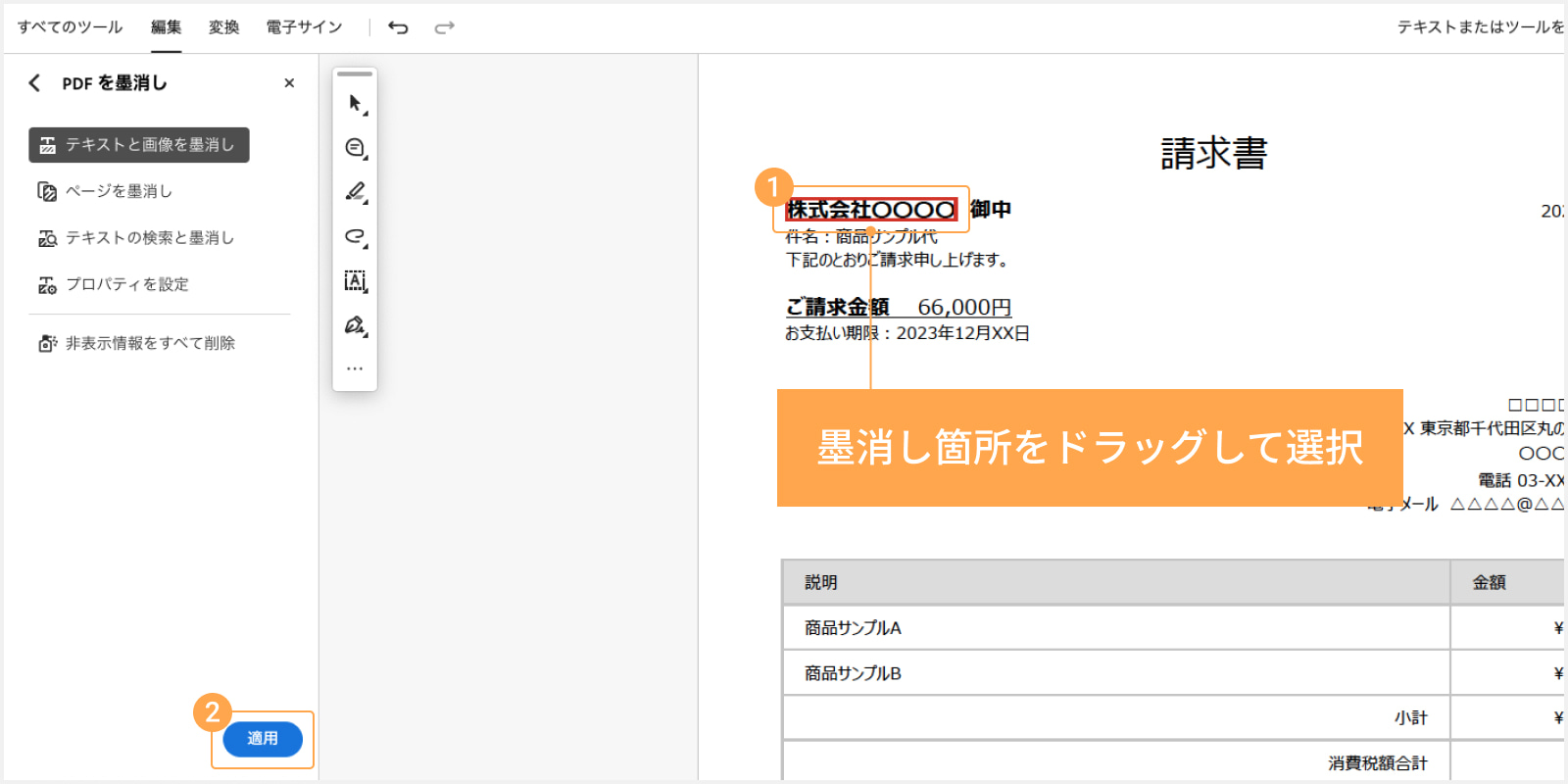The width and height of the screenshot is (1568, 784).
Task: Select the signature pen tool
Action: (x=355, y=325)
